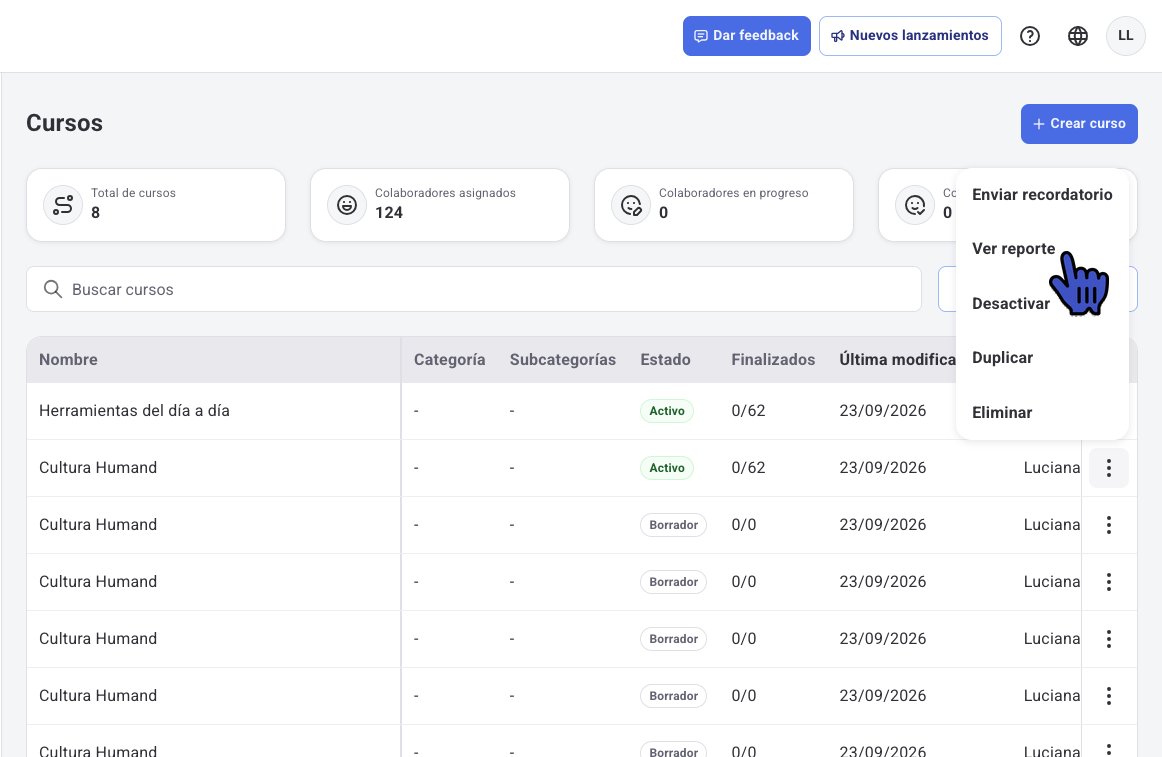
Task: Click the Categoría column header
Action: [449, 360]
